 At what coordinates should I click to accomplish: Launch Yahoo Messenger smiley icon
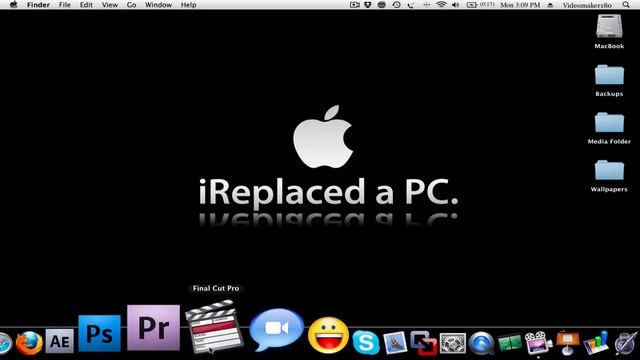coord(329,336)
